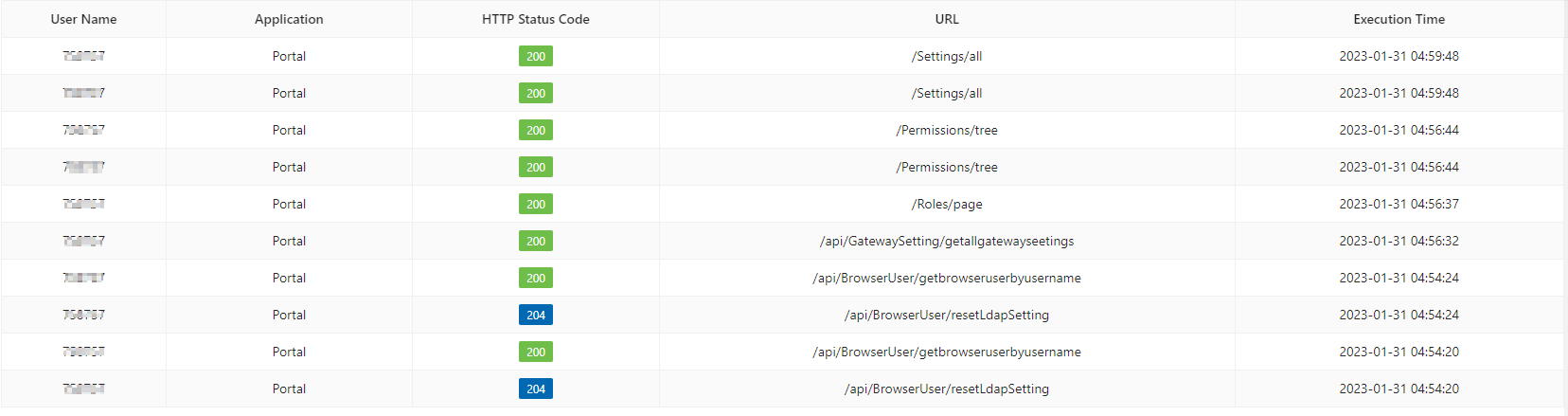Click the Portal cell in the GatewaySetting row
Viewport: 1568px width, 416px height.
tap(289, 241)
